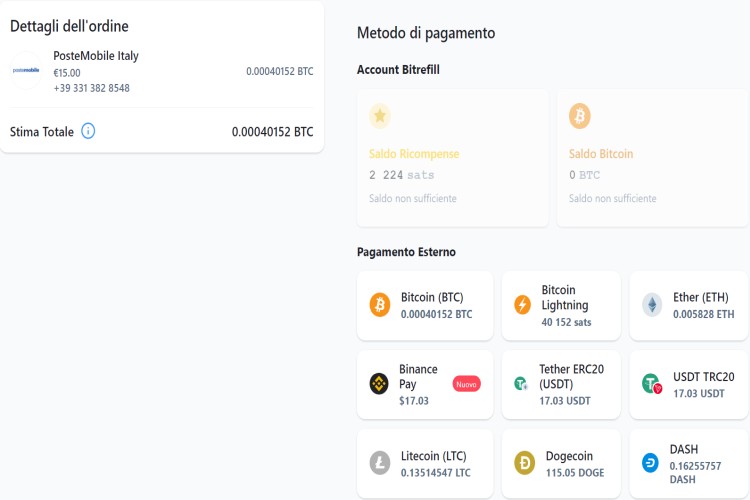
Task: Select Binance Pay option label
Action: click(x=418, y=377)
